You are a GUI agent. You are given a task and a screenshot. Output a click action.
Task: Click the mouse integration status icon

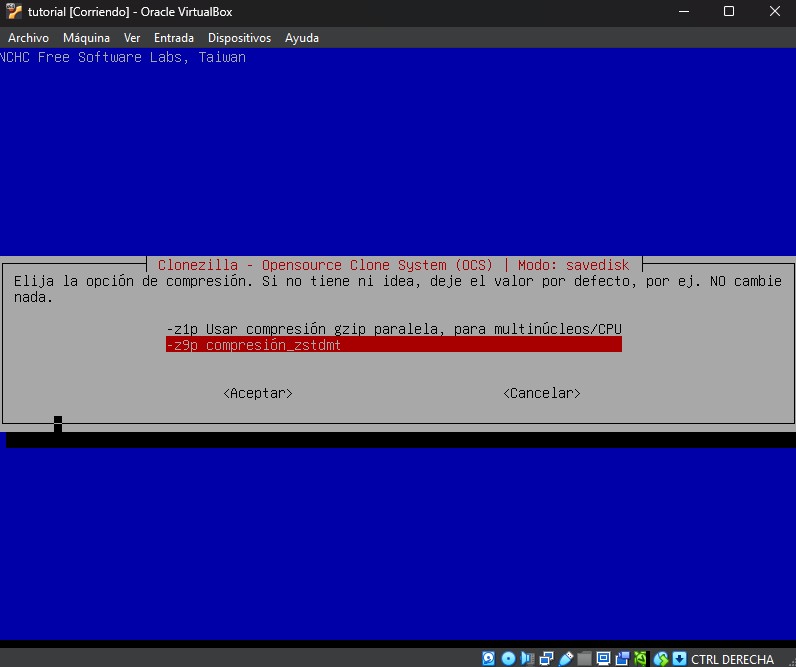pos(661,659)
